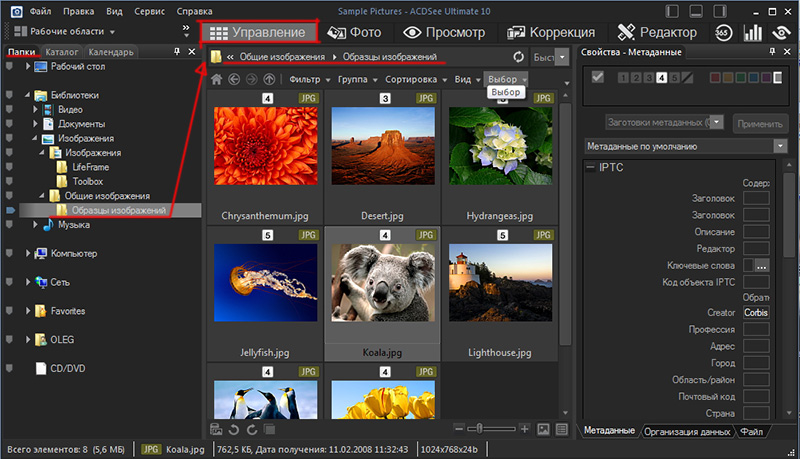The width and height of the screenshot is (800, 459).
Task: Toggle easy-select marker next to Рабочий стол
Action: coord(9,66)
